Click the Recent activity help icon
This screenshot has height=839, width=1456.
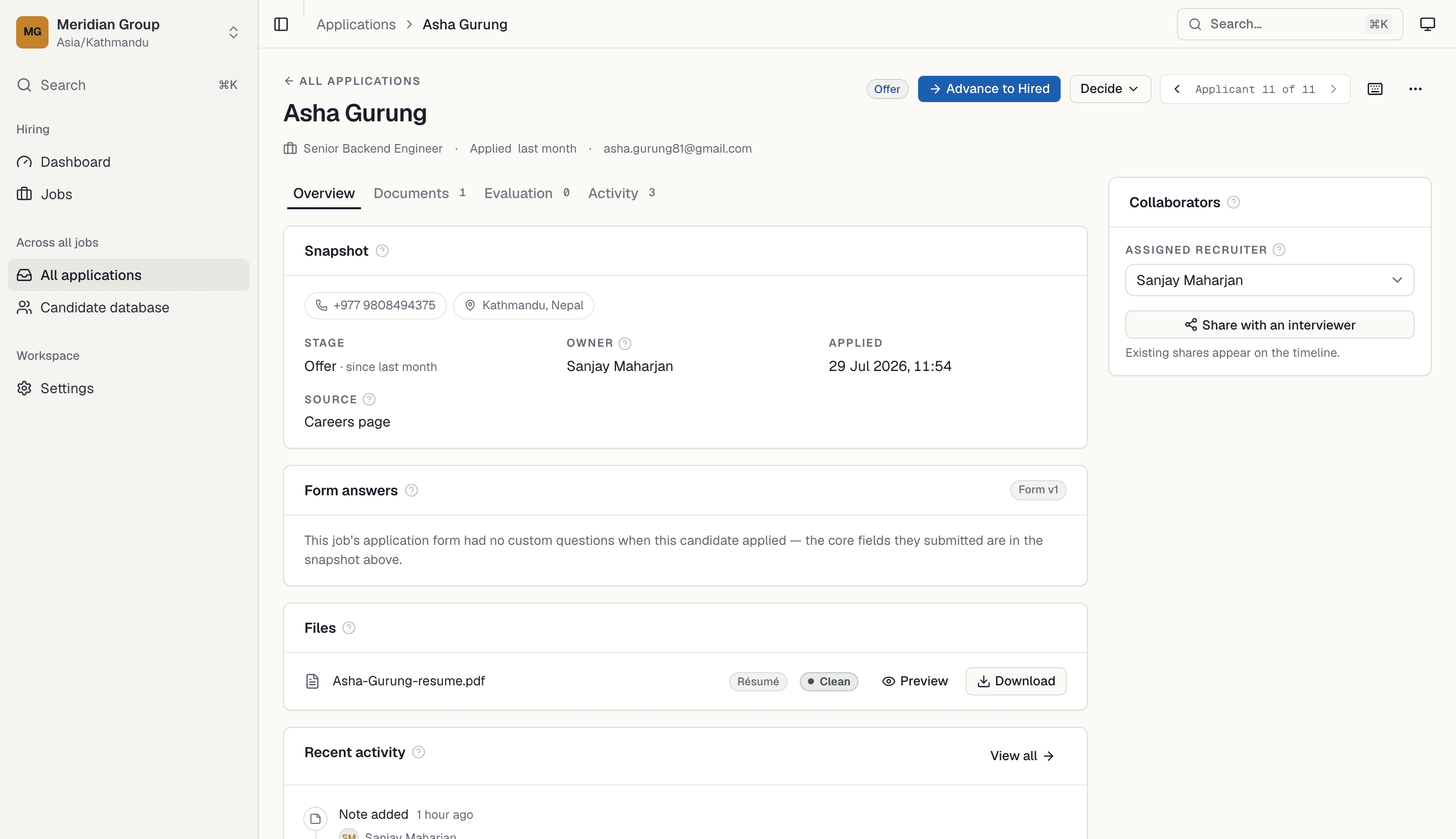(x=419, y=752)
